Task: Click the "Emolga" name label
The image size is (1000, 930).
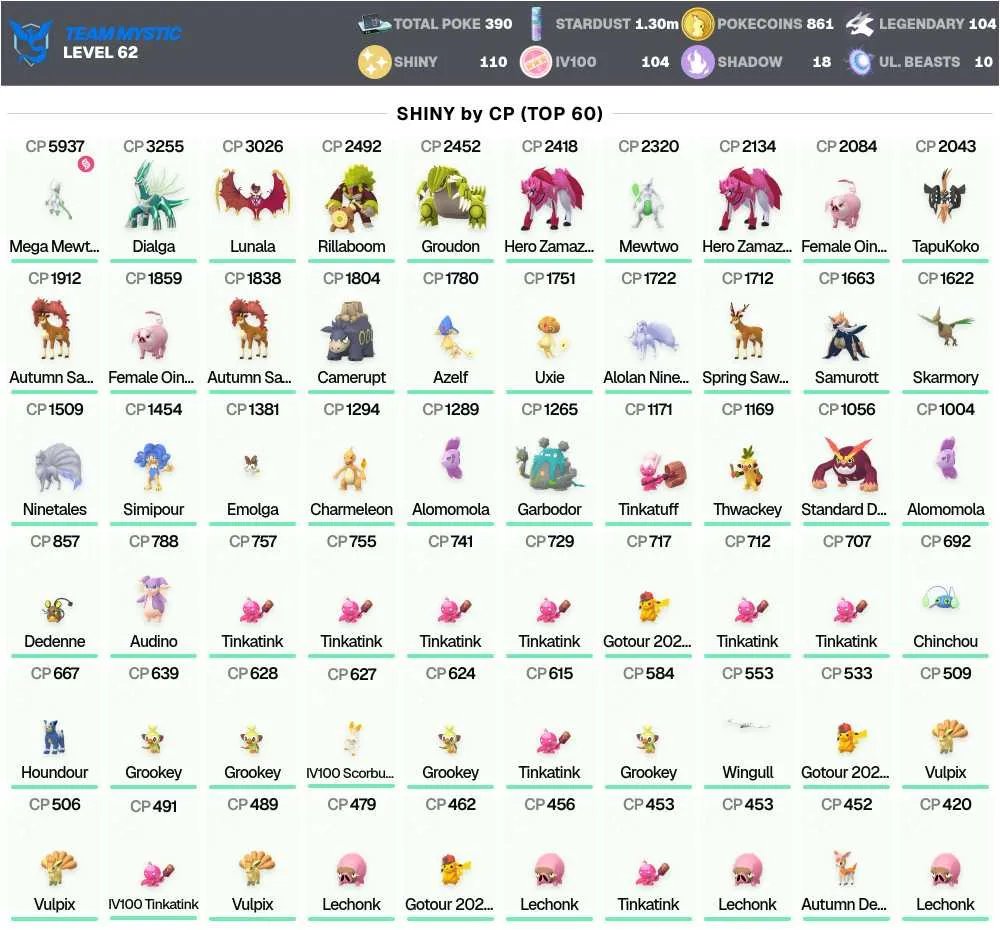Action: click(x=253, y=510)
